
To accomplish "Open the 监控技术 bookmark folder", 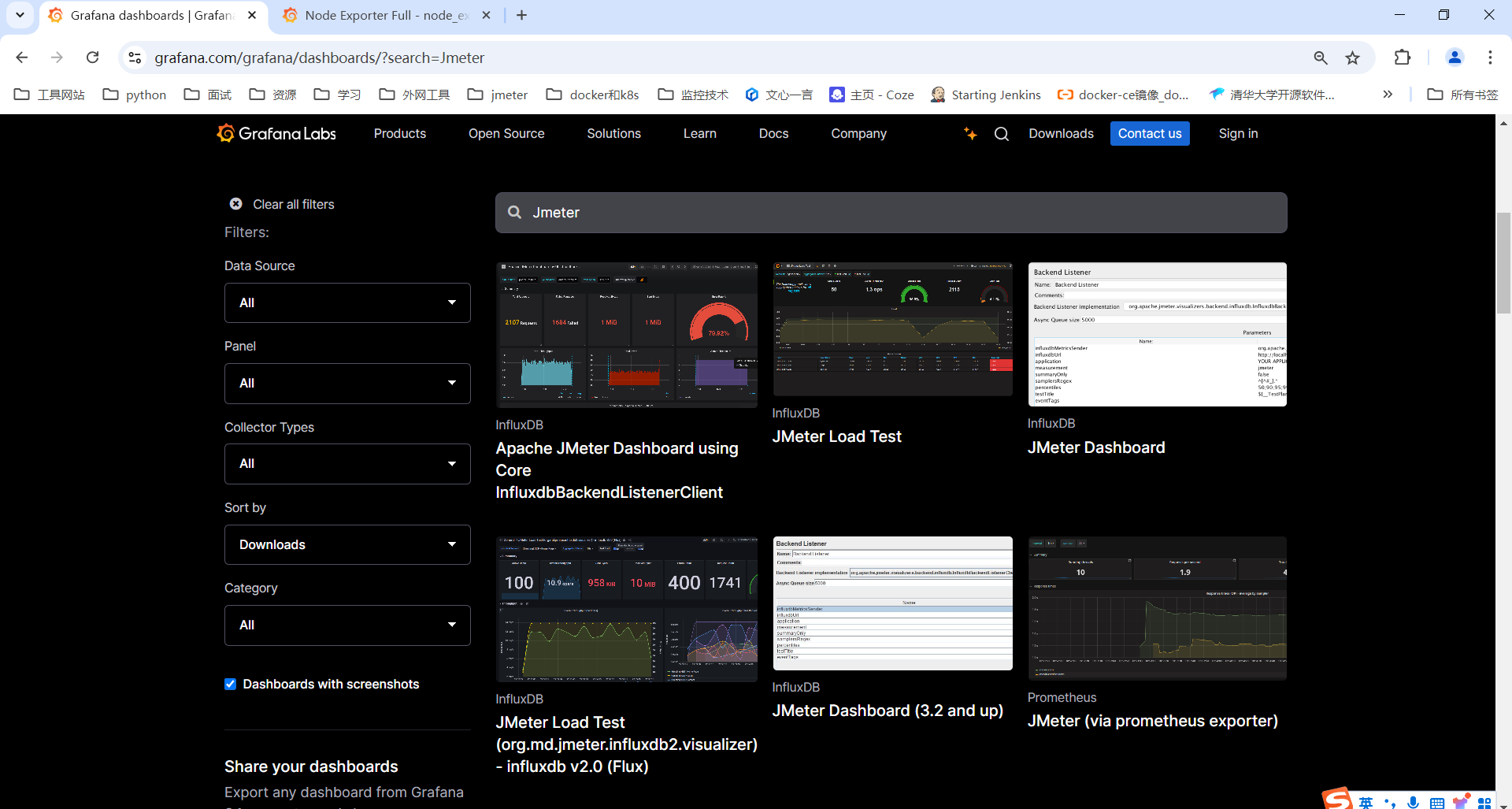I will 693,95.
